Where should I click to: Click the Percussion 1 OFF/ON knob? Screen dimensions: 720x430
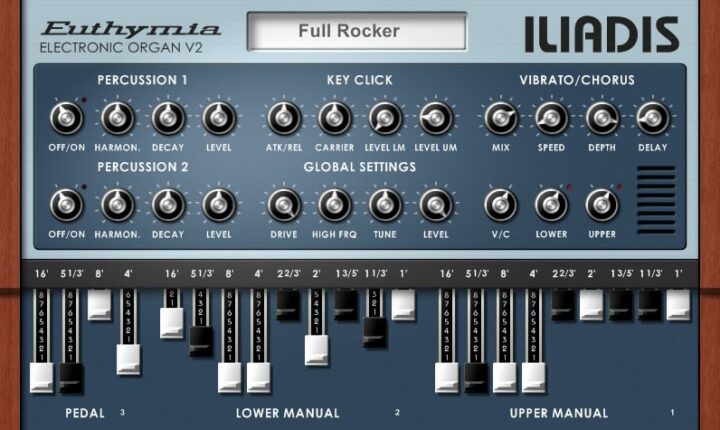tap(66, 119)
